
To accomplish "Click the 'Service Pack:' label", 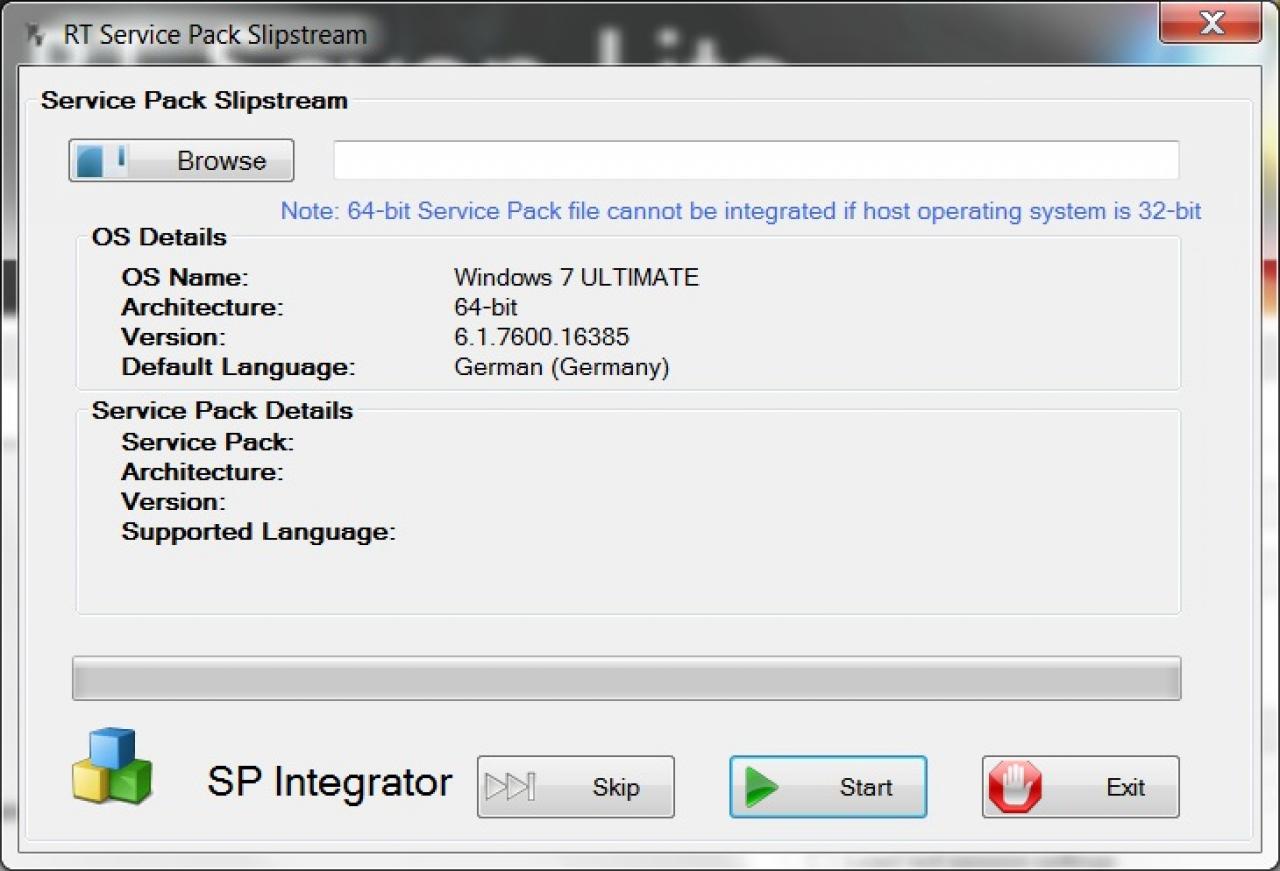I will click(208, 442).
